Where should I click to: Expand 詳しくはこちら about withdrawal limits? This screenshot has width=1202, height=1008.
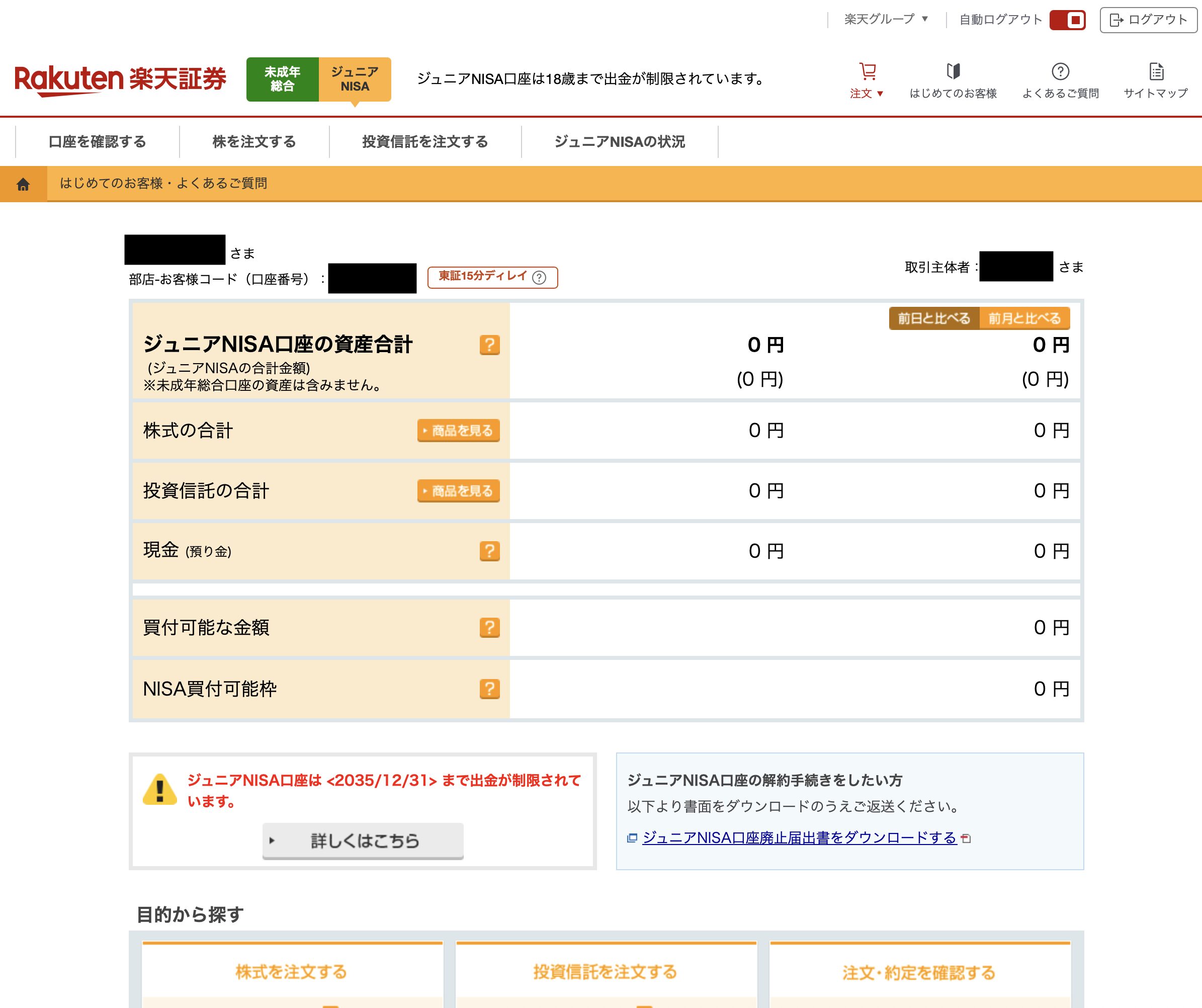363,841
